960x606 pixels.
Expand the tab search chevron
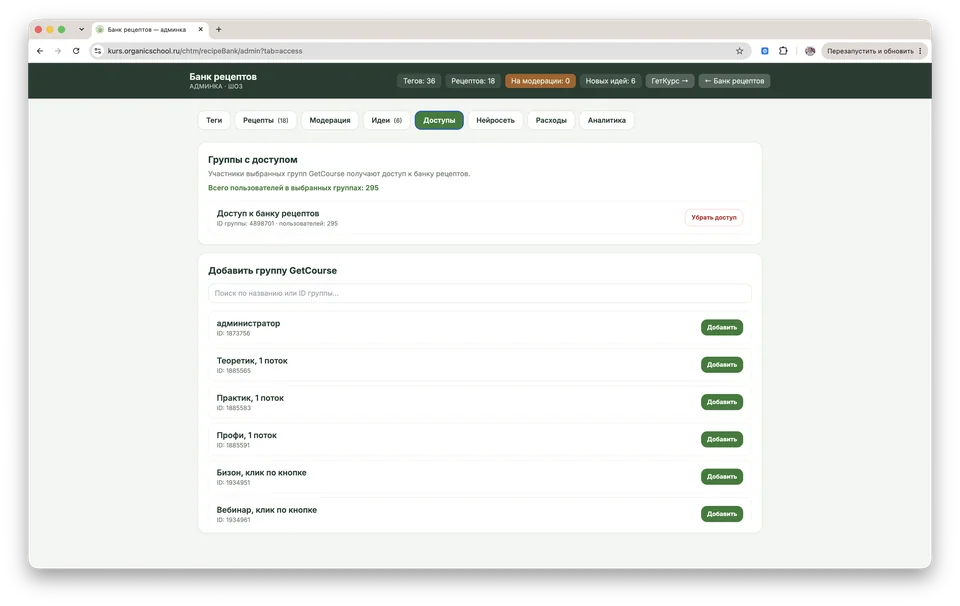81,29
